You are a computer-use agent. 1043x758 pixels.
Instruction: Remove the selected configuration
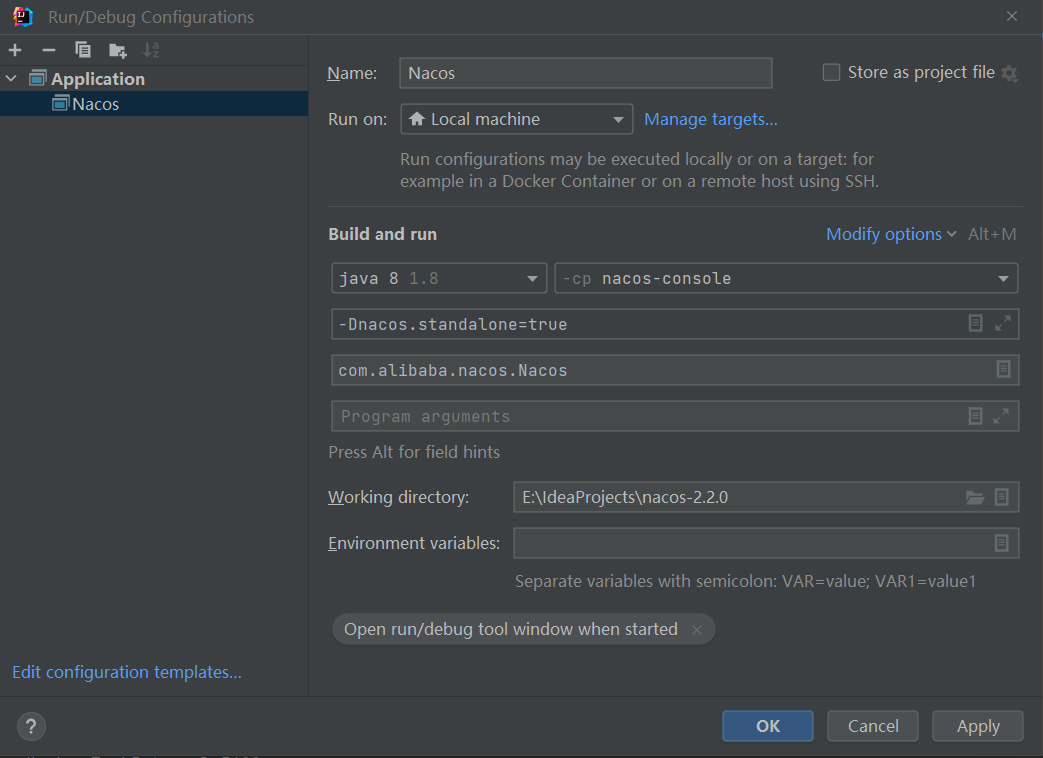pyautogui.click(x=49, y=50)
